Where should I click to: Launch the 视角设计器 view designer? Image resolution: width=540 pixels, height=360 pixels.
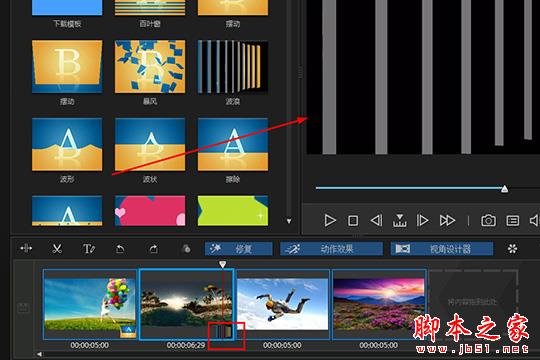[x=442, y=249]
